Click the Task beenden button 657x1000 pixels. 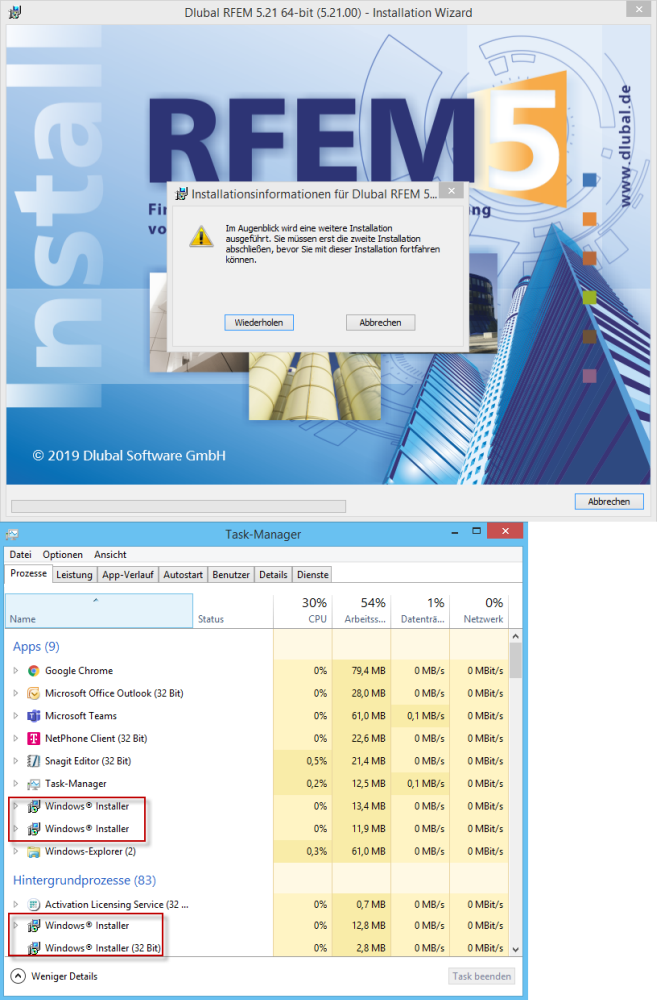click(x=482, y=976)
